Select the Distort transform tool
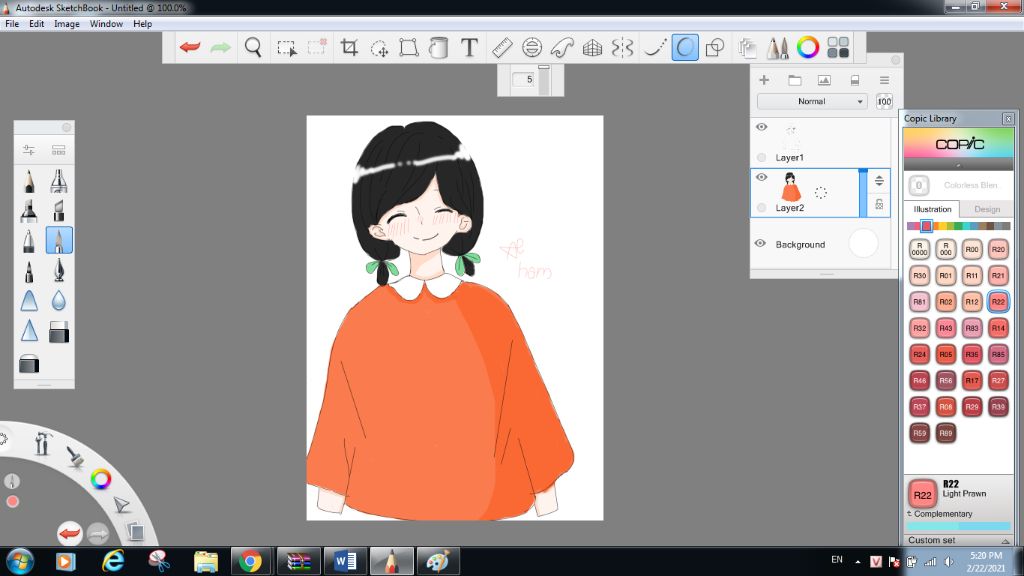The image size is (1024, 576). pos(409,48)
